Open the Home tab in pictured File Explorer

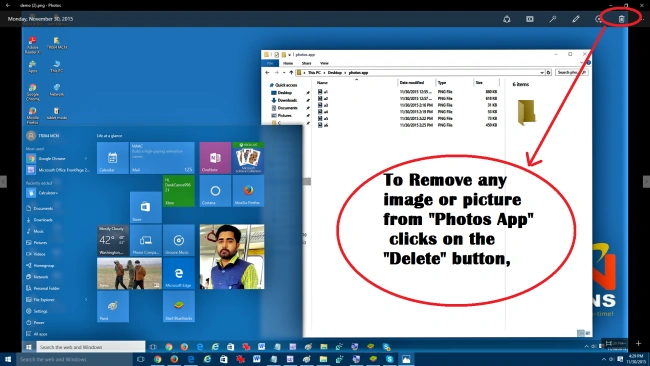tap(288, 63)
